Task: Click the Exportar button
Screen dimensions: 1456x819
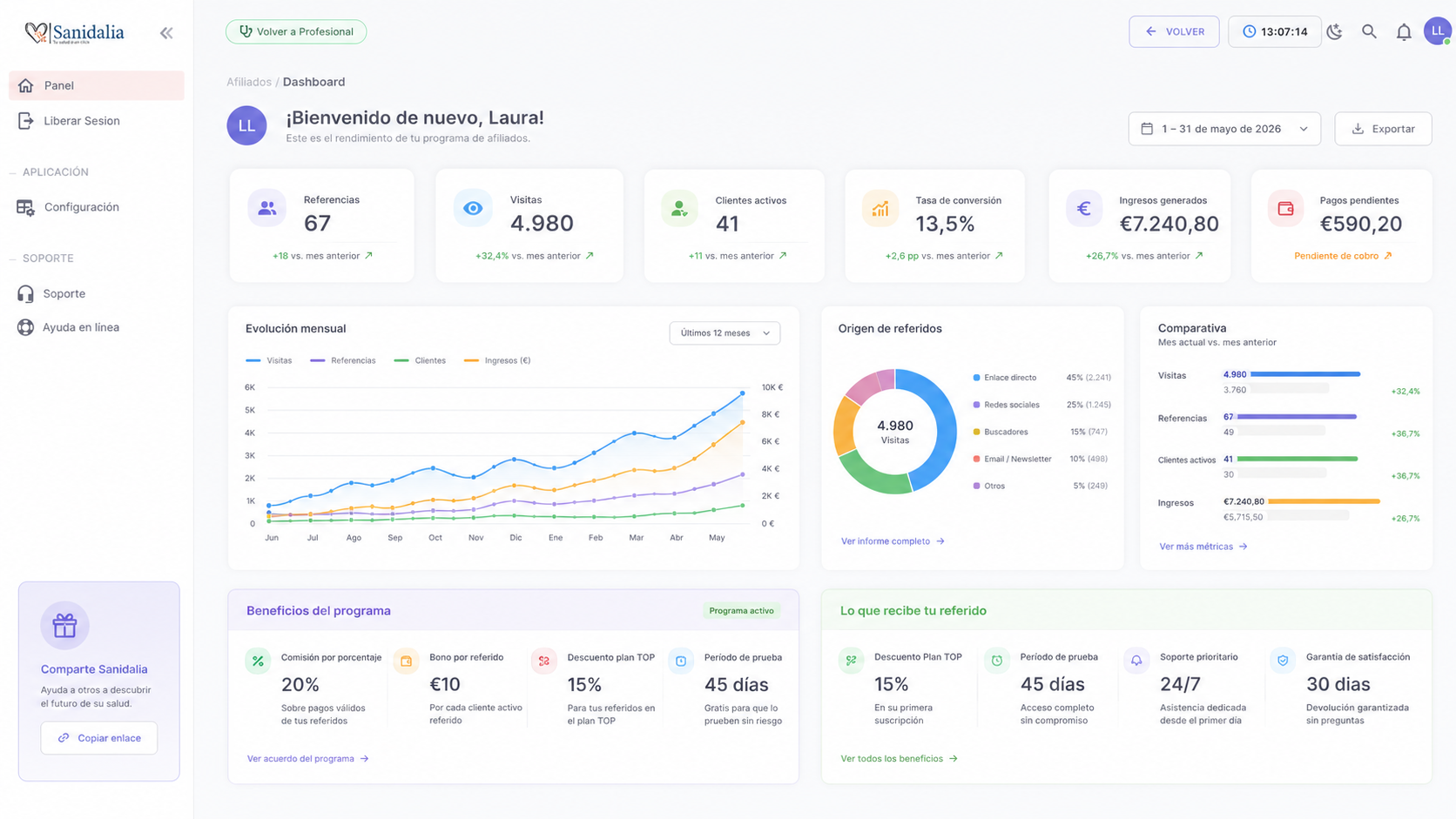Action: (x=1383, y=129)
